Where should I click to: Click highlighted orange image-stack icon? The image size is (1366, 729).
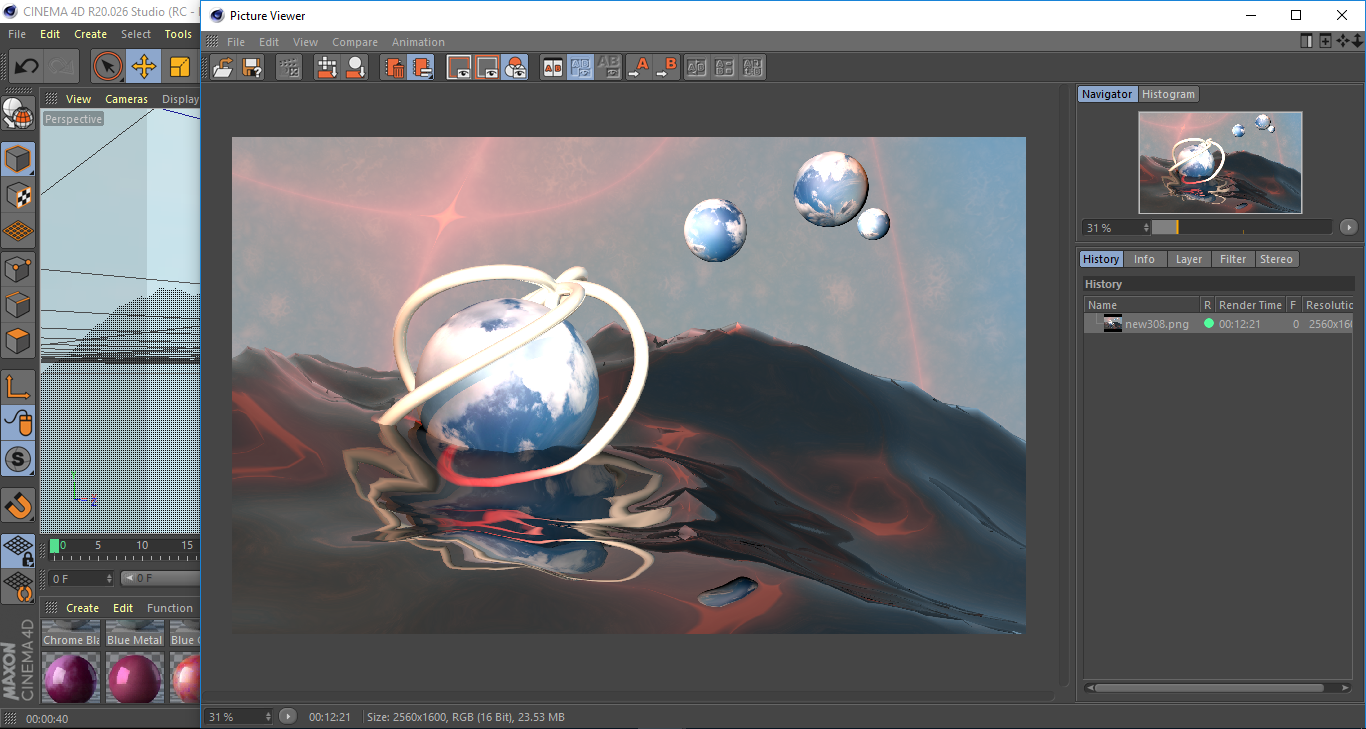(421, 67)
